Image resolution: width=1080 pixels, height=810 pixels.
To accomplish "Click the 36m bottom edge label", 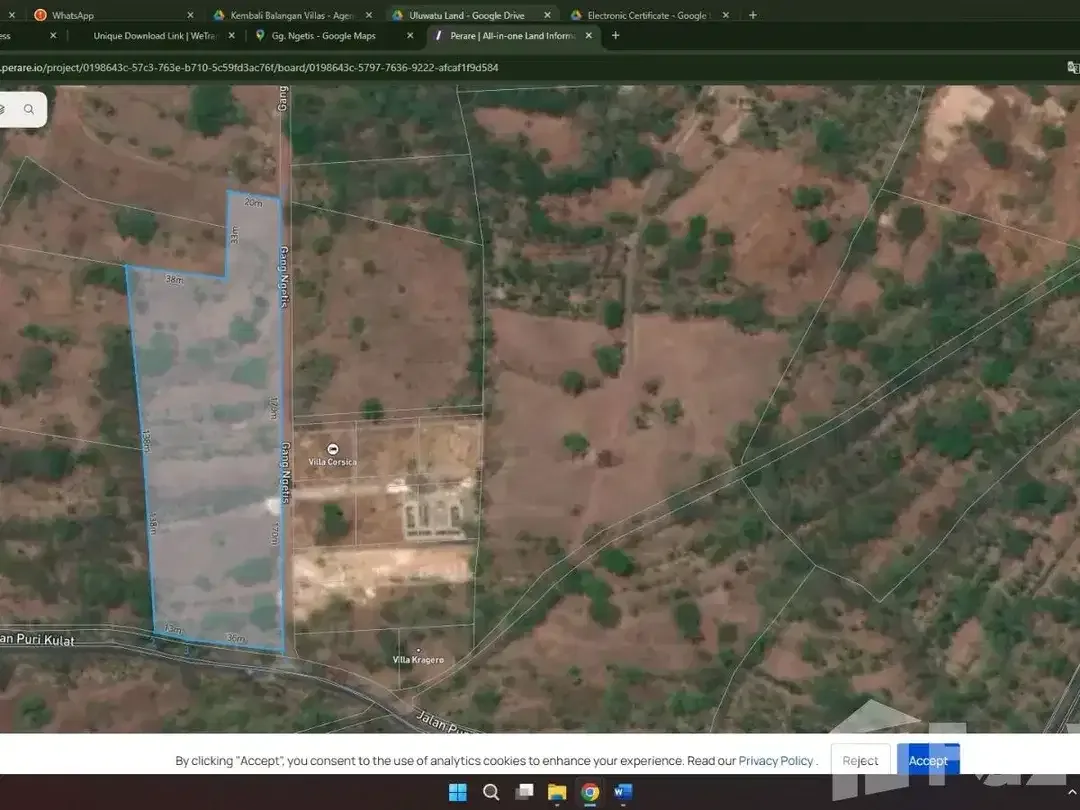I will click(x=236, y=638).
